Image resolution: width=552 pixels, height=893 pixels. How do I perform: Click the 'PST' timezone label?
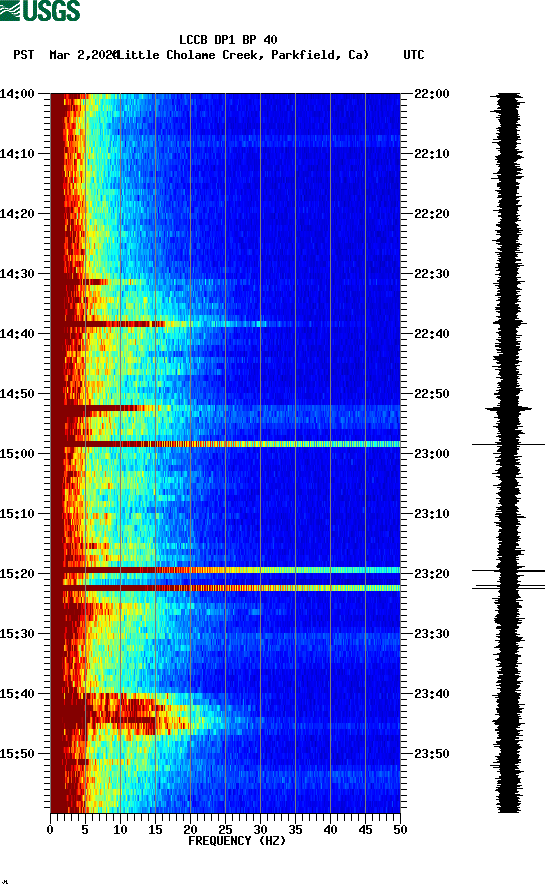pos(24,55)
